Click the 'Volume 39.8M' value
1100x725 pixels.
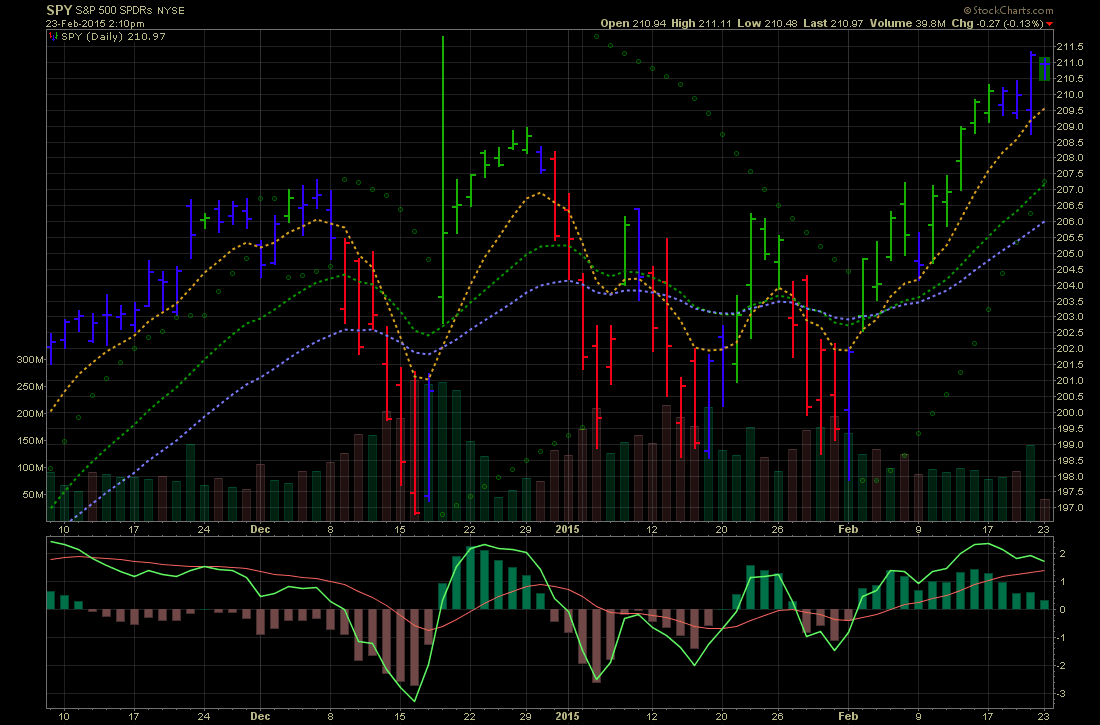coord(908,23)
